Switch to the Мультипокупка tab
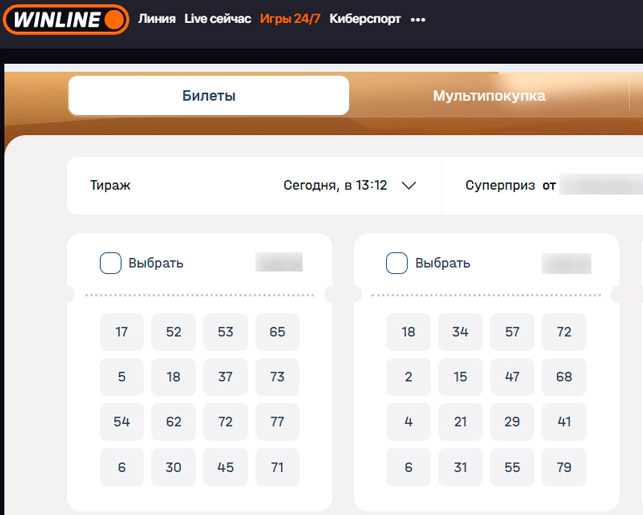This screenshot has height=515, width=643. pos(489,96)
